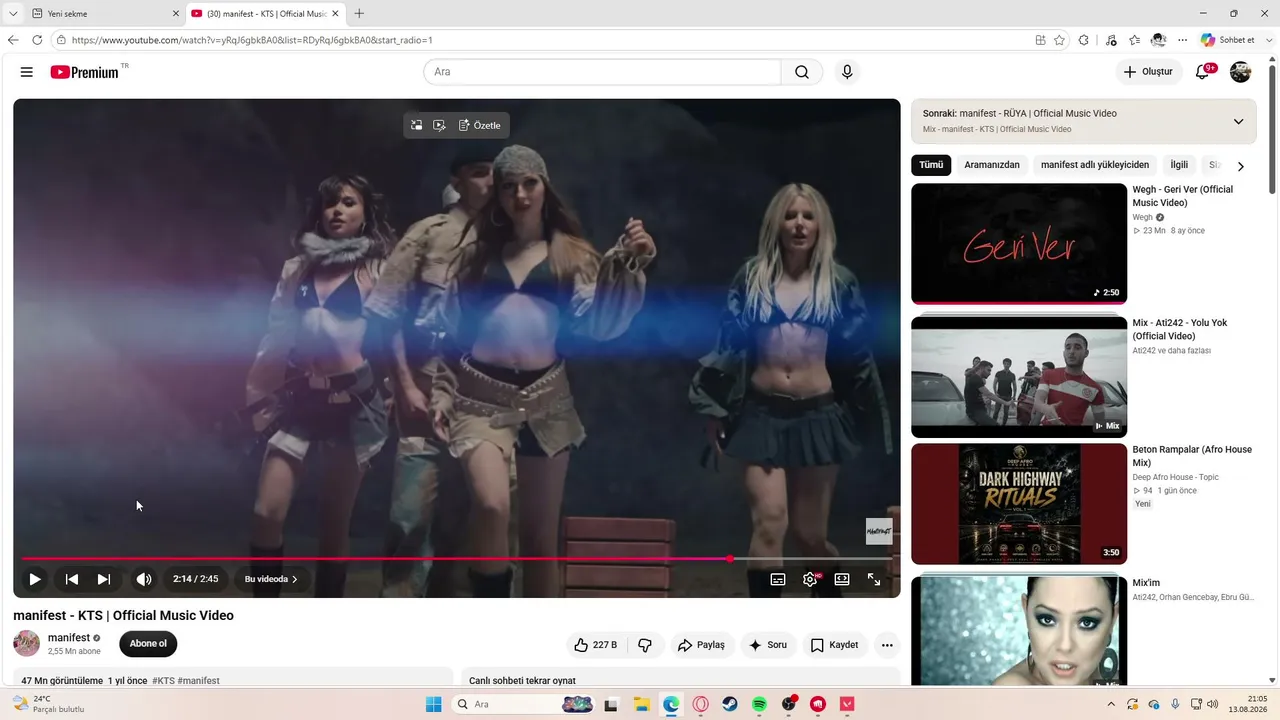The height and width of the screenshot is (720, 1280).
Task: Click the search magnifier button
Action: [x=802, y=72]
